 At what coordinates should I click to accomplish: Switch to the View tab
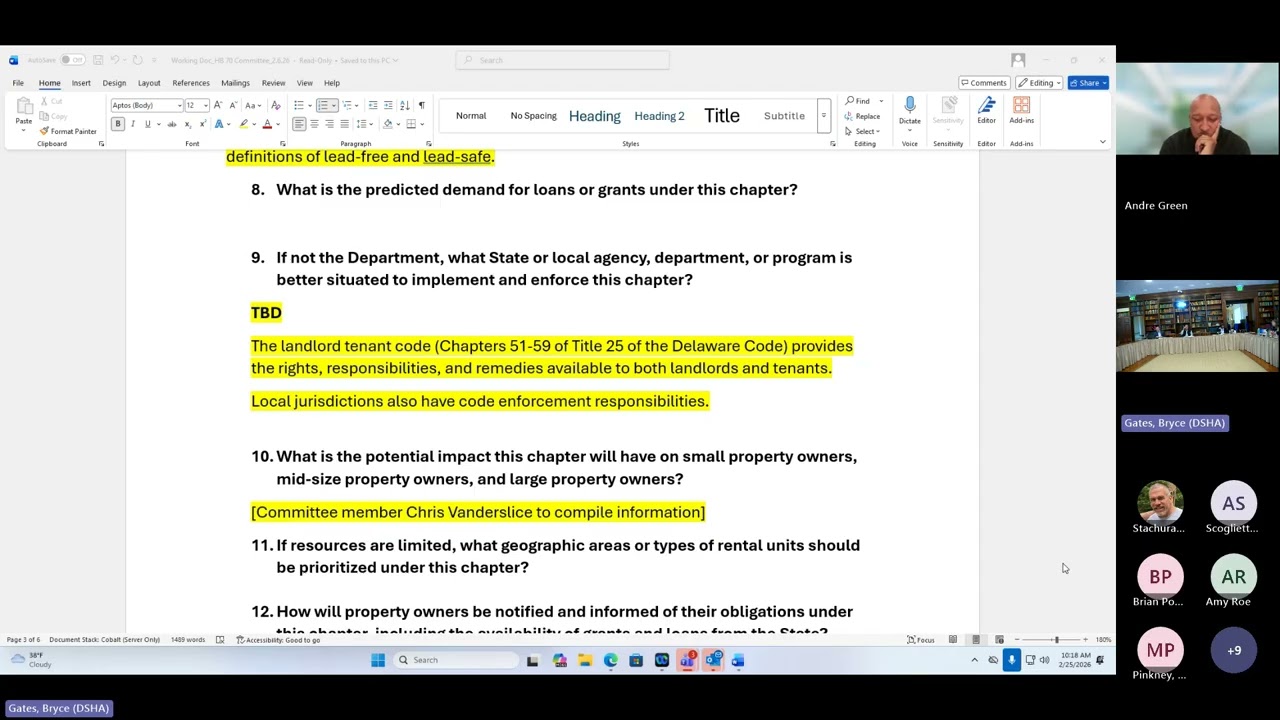point(304,83)
